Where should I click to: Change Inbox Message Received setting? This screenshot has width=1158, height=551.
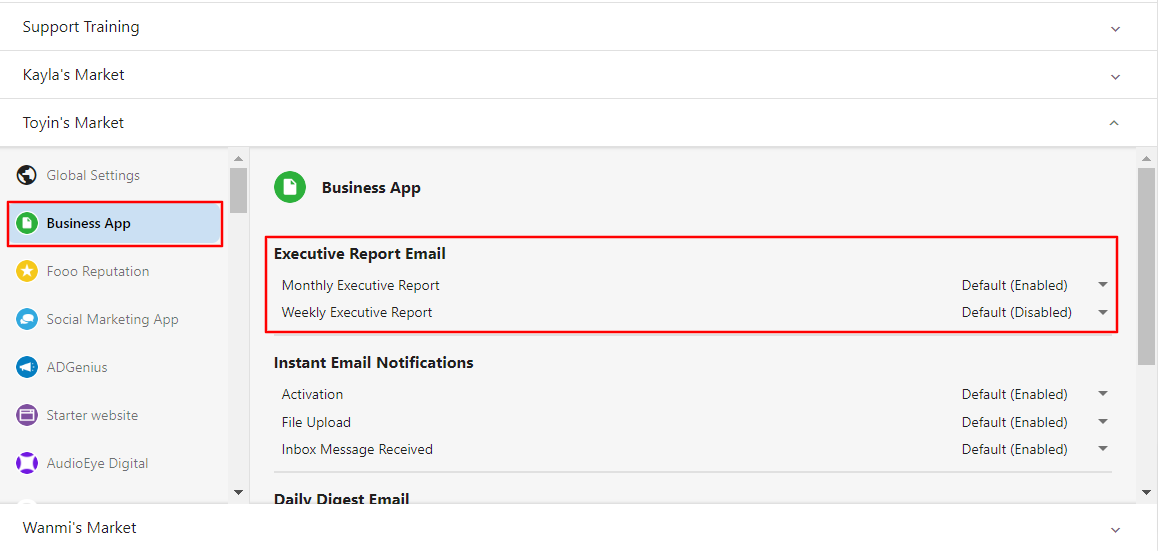1035,449
